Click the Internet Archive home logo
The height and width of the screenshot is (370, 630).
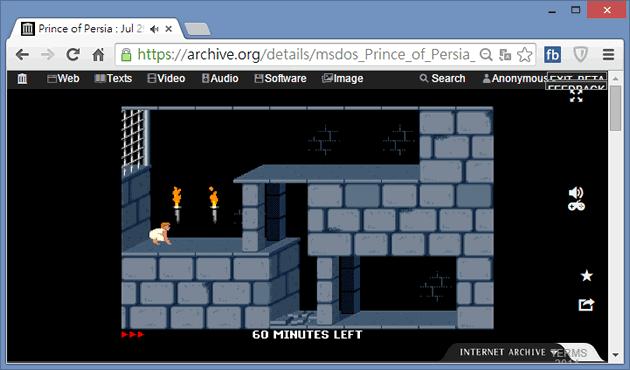pos(22,79)
